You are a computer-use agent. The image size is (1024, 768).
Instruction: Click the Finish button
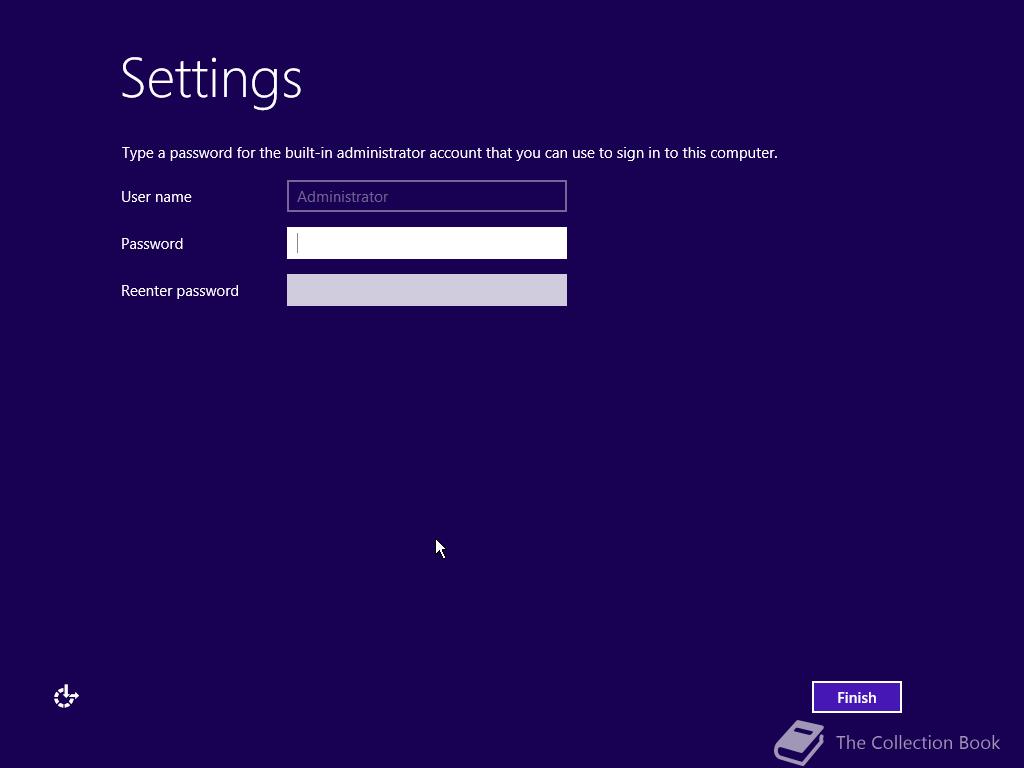click(x=856, y=697)
